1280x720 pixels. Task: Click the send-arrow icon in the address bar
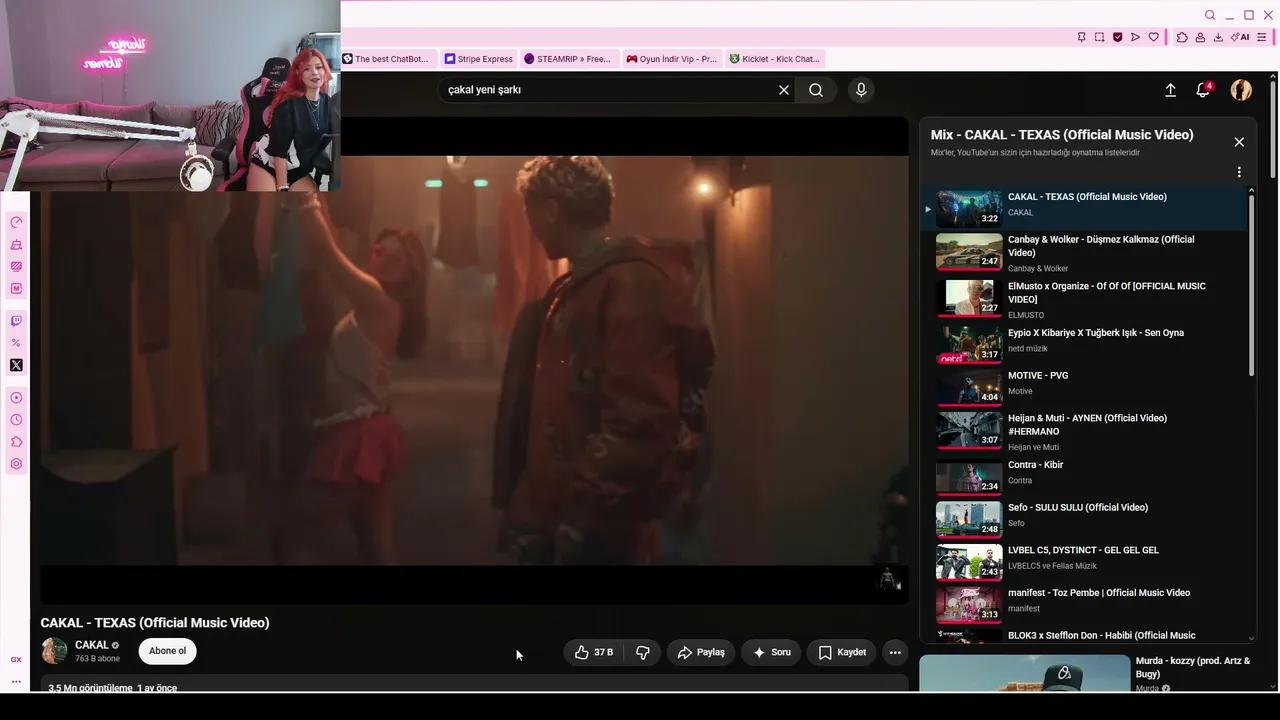pos(1135,37)
